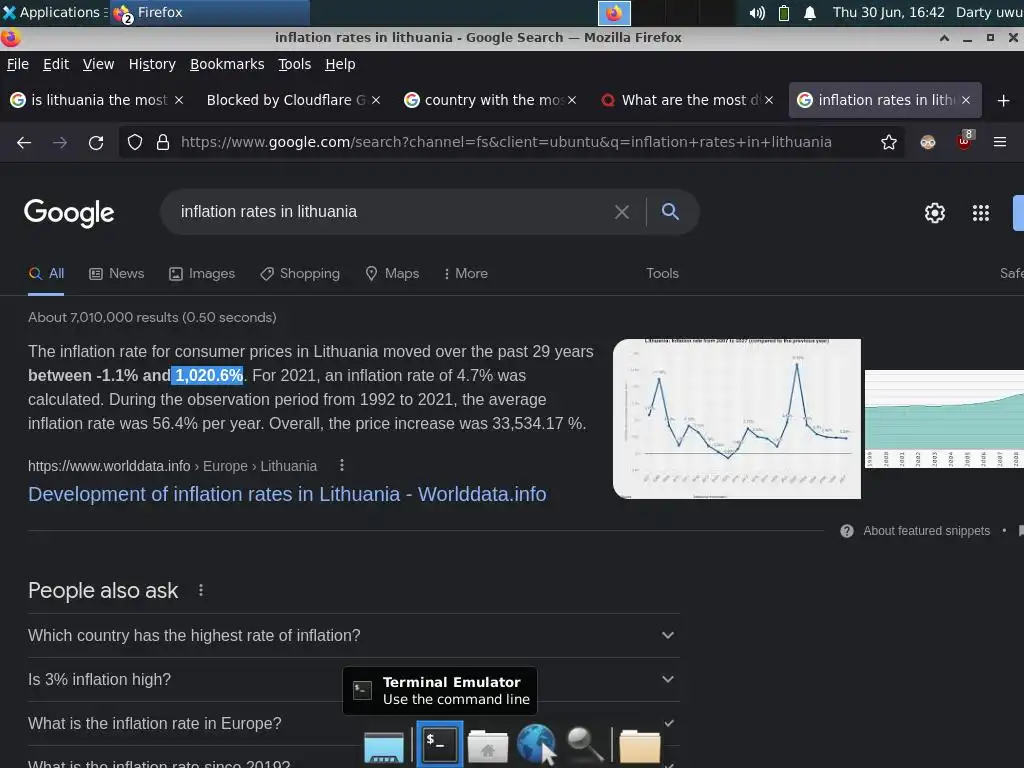Open application finder magnifier in dock

pyautogui.click(x=584, y=744)
